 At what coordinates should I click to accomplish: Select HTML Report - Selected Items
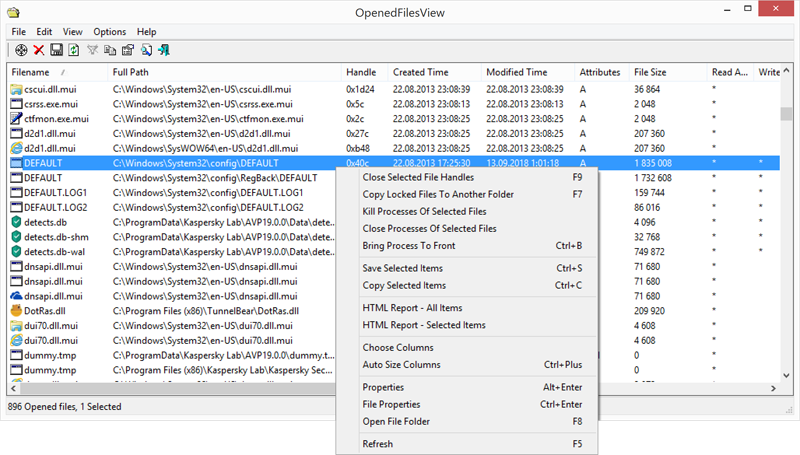click(466, 325)
